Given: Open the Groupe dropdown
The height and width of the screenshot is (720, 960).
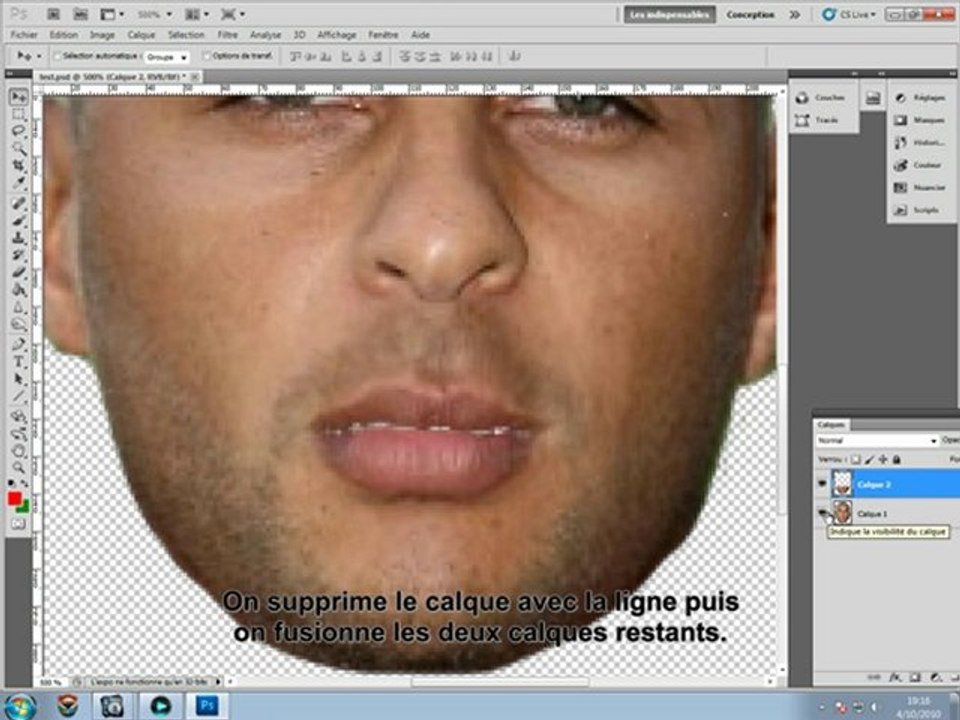Looking at the screenshot, I should pyautogui.click(x=167, y=57).
